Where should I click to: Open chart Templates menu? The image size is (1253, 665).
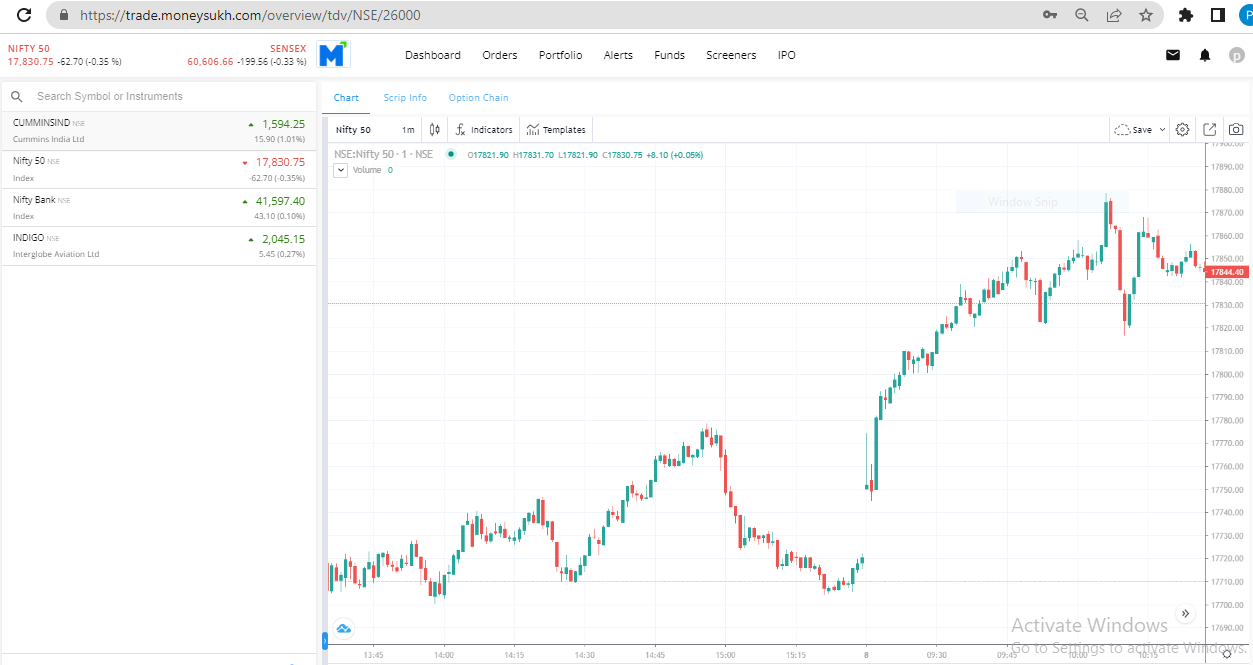(556, 130)
